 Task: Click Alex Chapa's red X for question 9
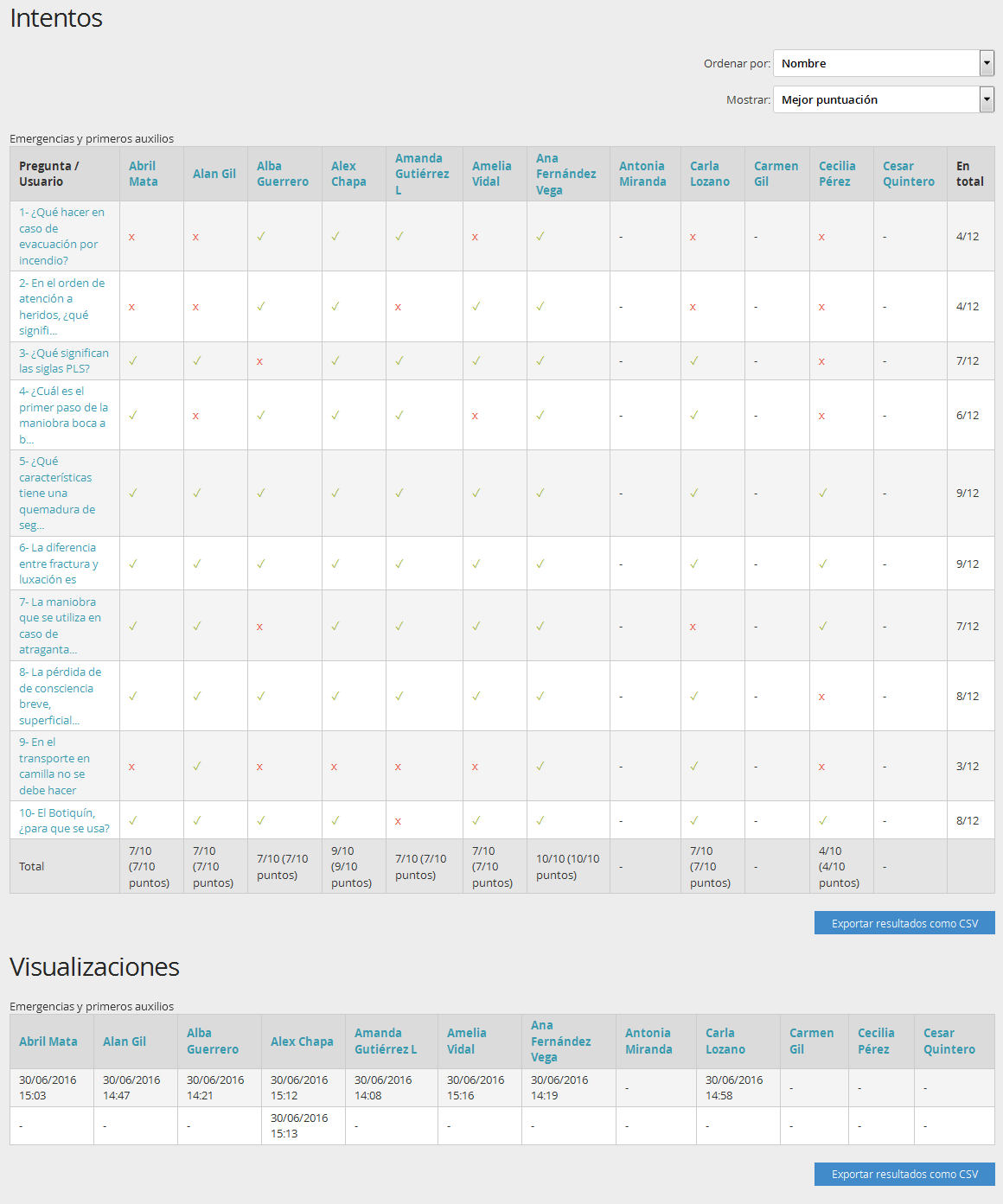[334, 767]
